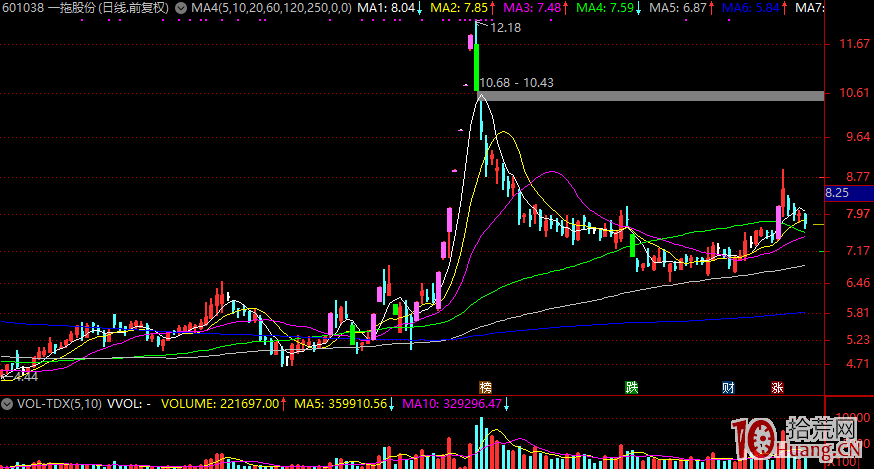Click the blue 财 event marker
This screenshot has height=469, width=874.
[x=728, y=388]
